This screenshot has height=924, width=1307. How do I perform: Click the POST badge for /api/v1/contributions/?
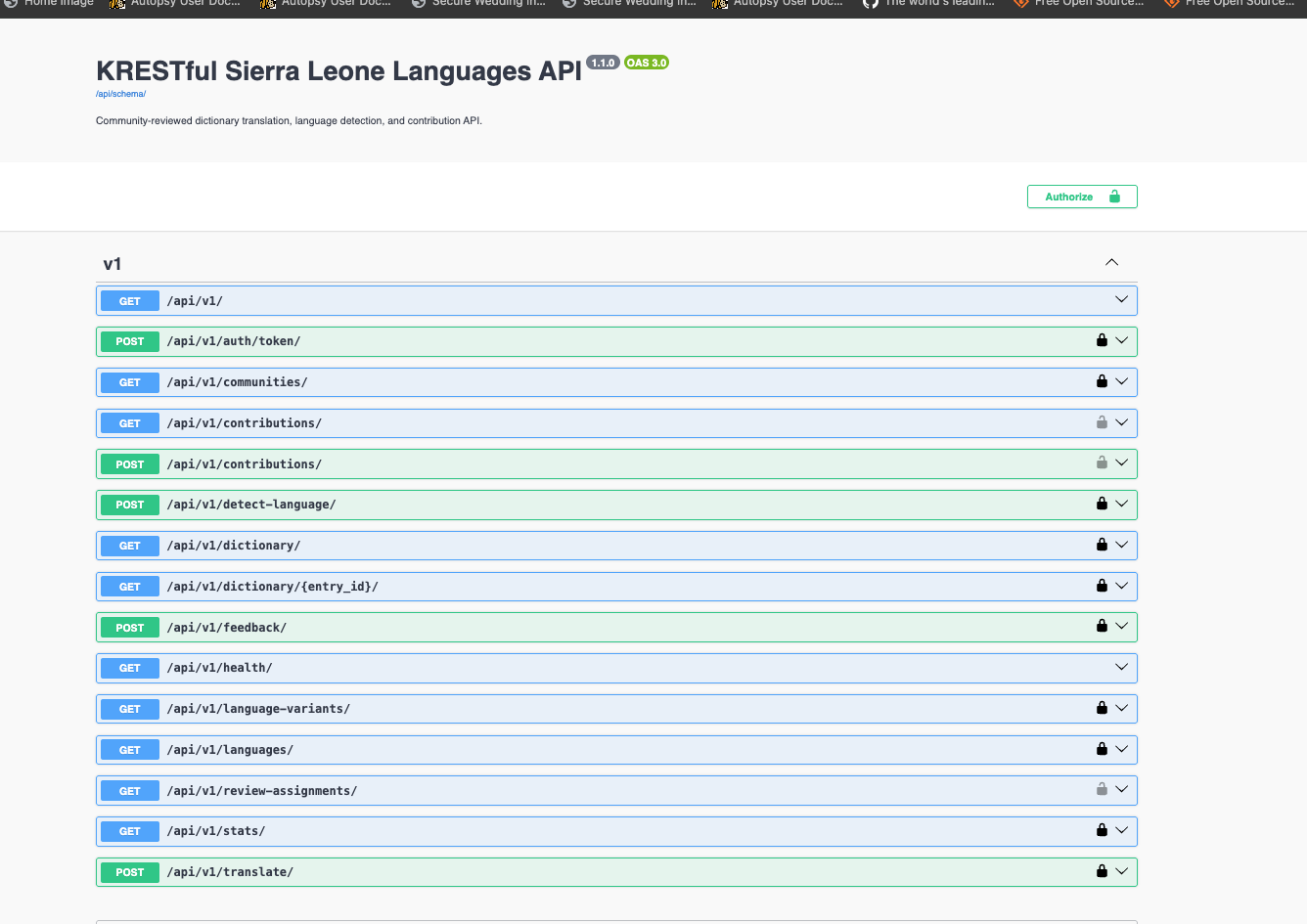(130, 464)
